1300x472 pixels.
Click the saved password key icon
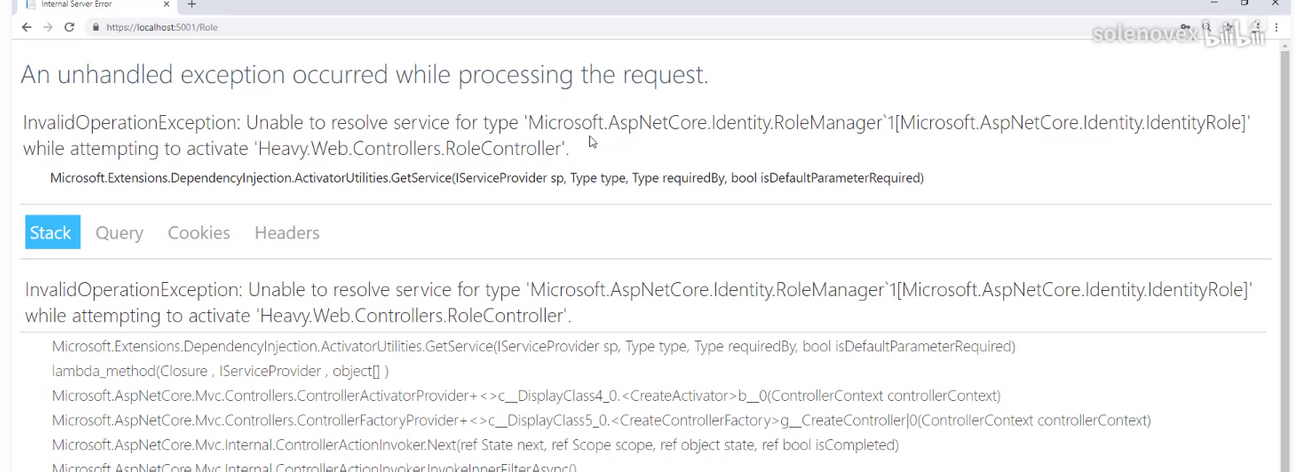point(1186,27)
